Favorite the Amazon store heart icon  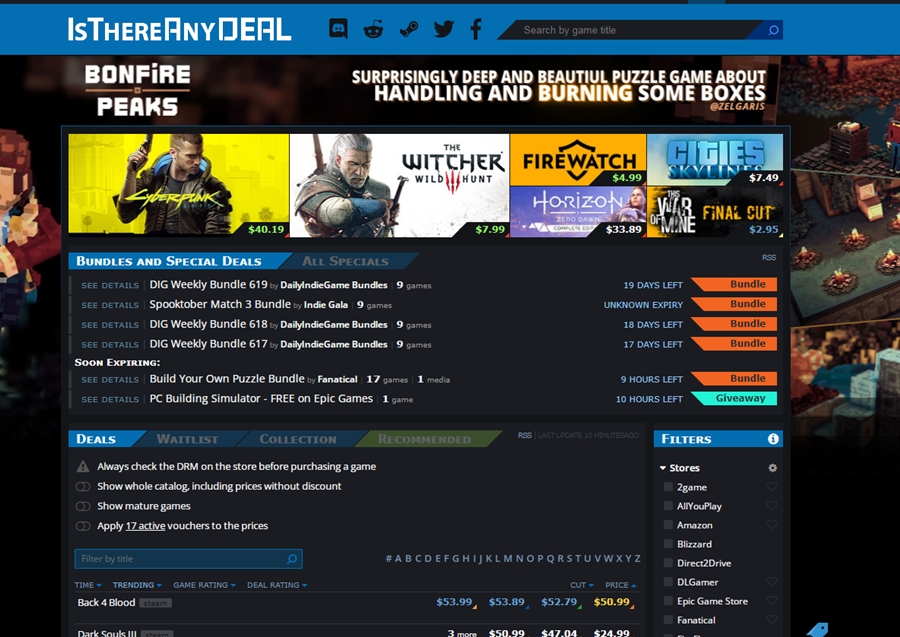(x=771, y=525)
